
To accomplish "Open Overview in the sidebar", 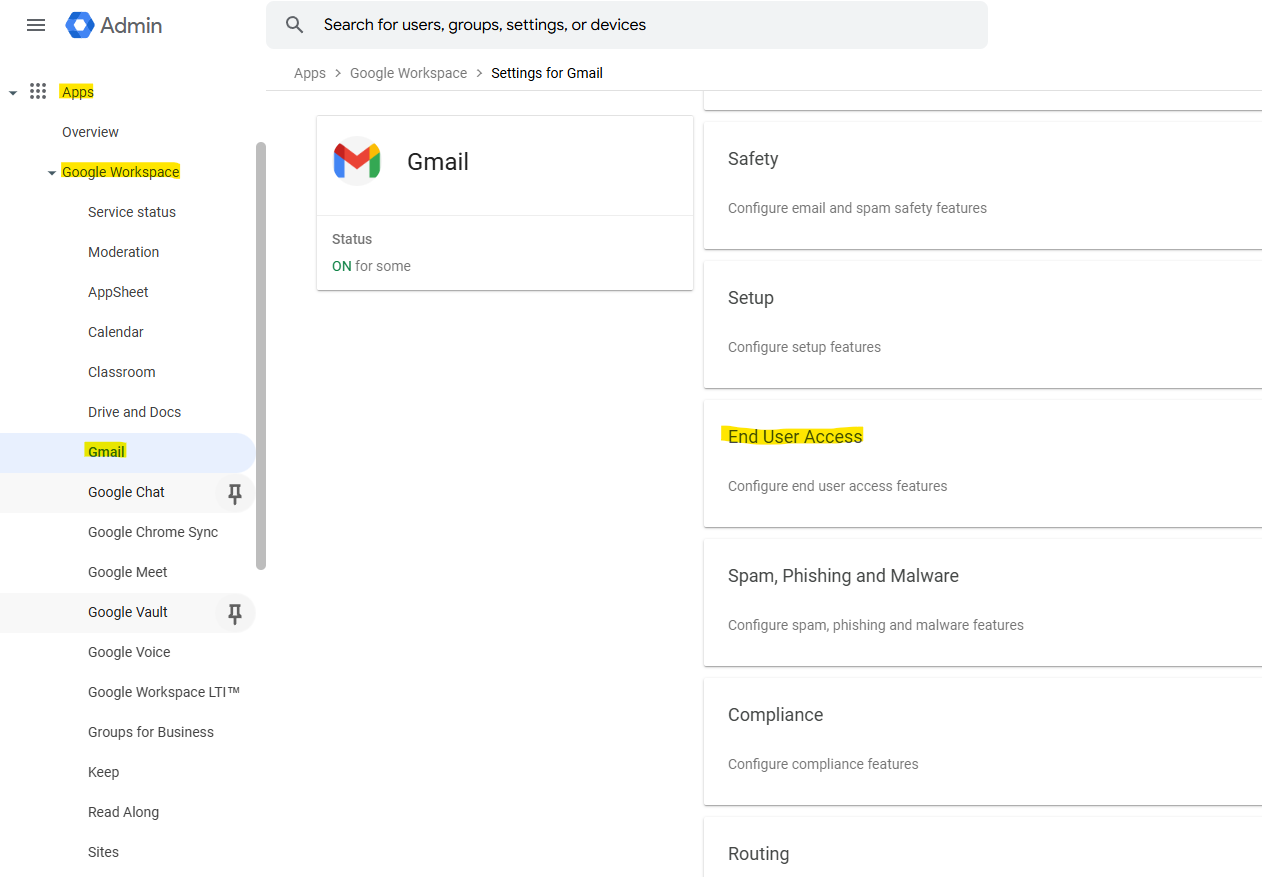I will [x=90, y=132].
